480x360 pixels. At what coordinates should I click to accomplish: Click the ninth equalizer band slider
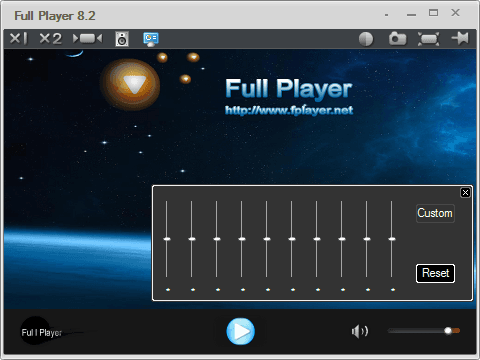tap(367, 239)
